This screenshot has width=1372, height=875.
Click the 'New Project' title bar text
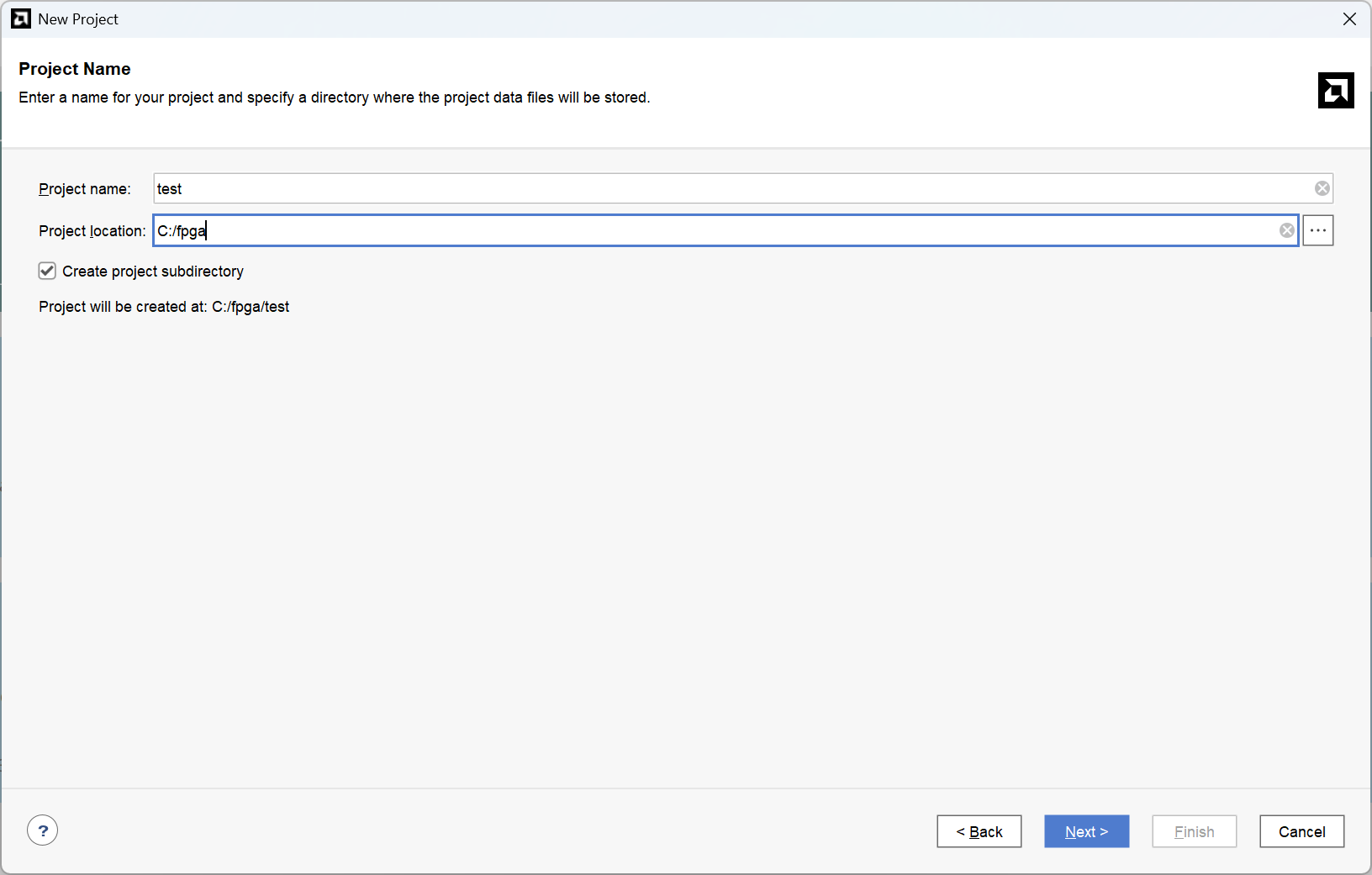click(78, 18)
